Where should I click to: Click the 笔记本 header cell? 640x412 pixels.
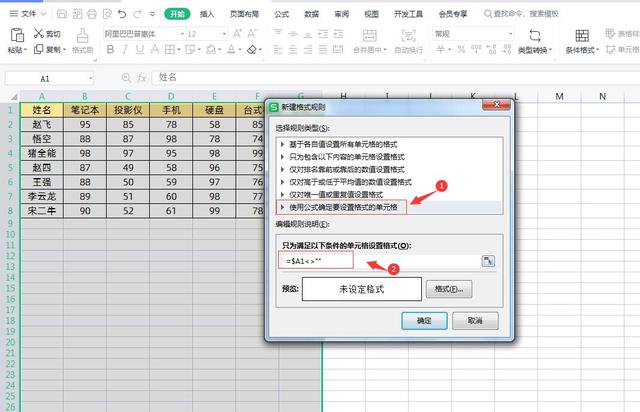point(85,110)
